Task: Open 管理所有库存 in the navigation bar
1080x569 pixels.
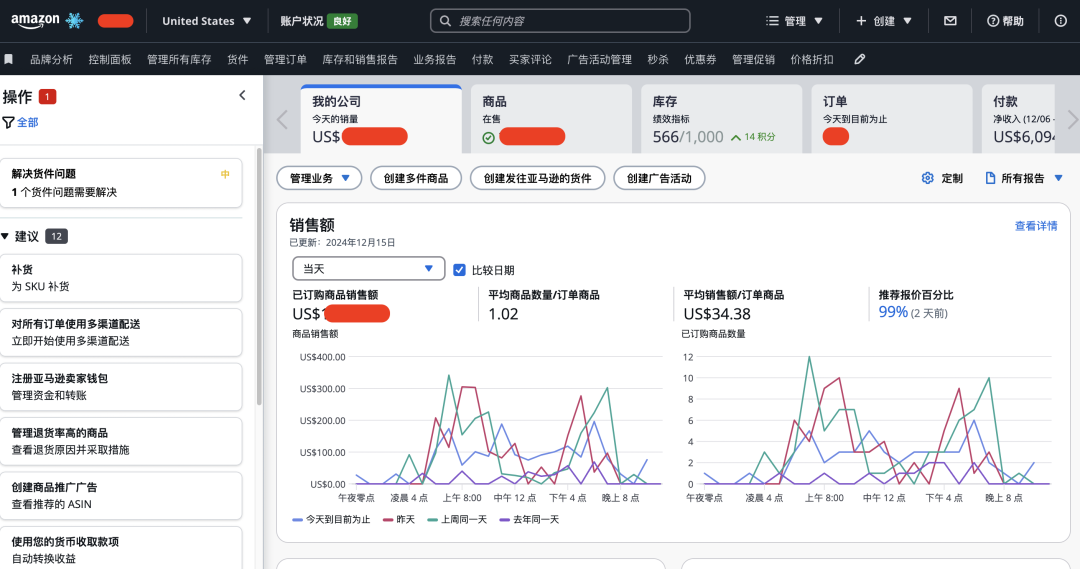Action: tap(179, 60)
